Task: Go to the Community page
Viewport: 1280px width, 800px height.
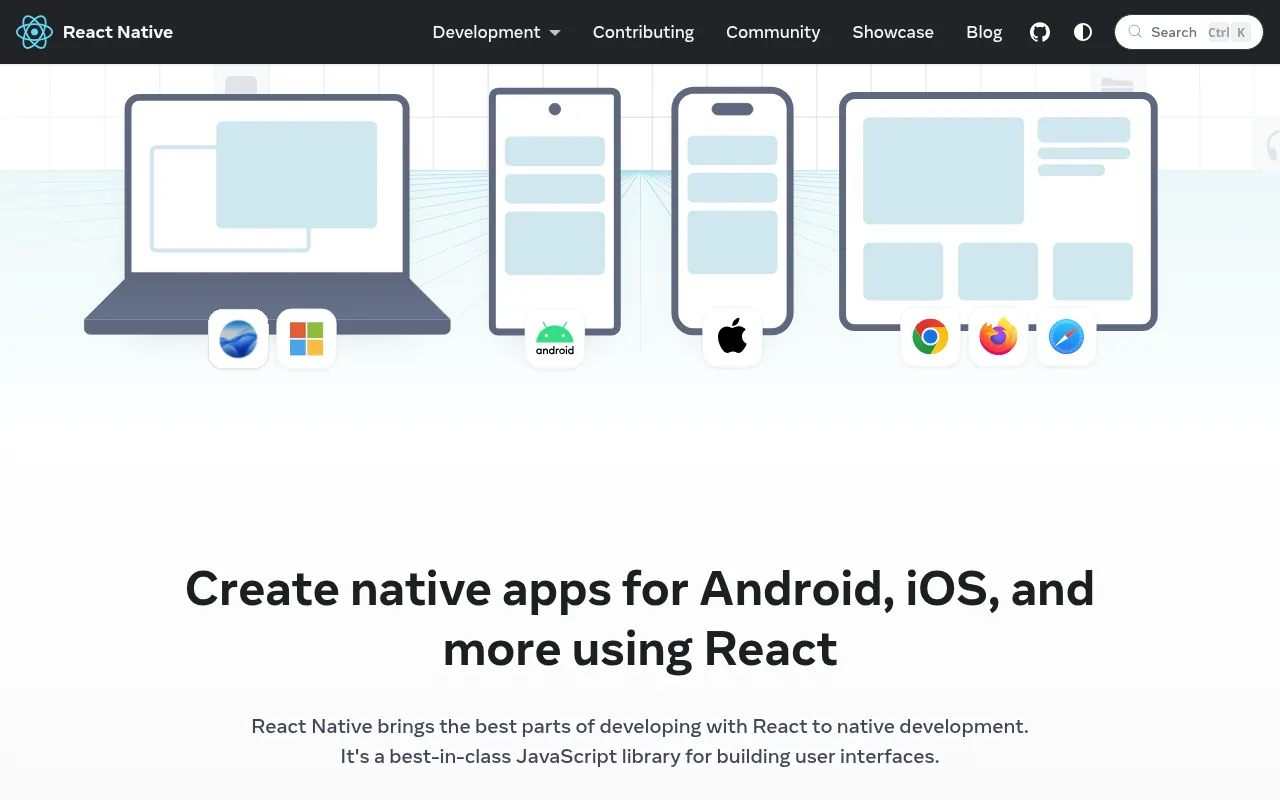Action: pyautogui.click(x=773, y=32)
